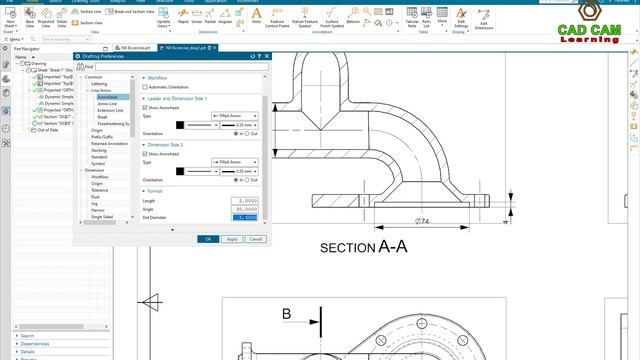
Task: Click the Balloon annotation tool
Action: point(353,16)
